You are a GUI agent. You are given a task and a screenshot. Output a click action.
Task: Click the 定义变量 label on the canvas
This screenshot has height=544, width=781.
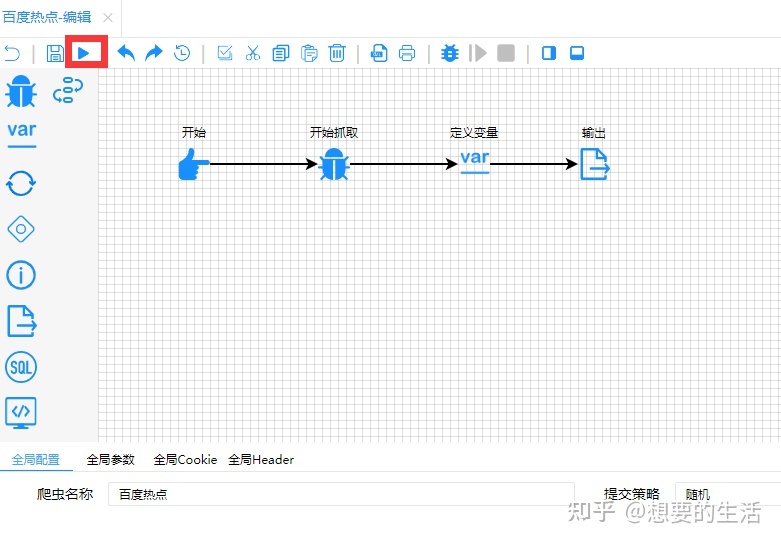pos(474,133)
